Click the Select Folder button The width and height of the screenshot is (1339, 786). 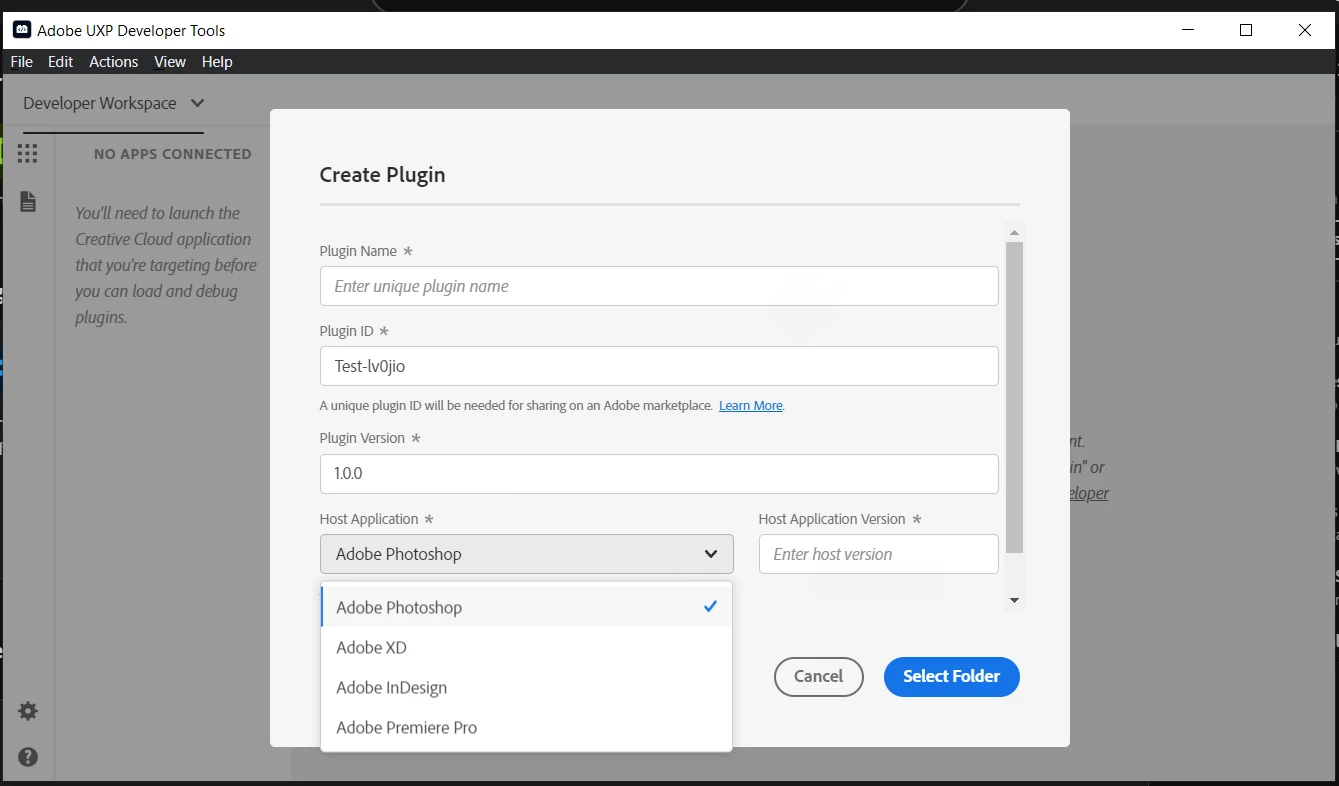(x=951, y=676)
